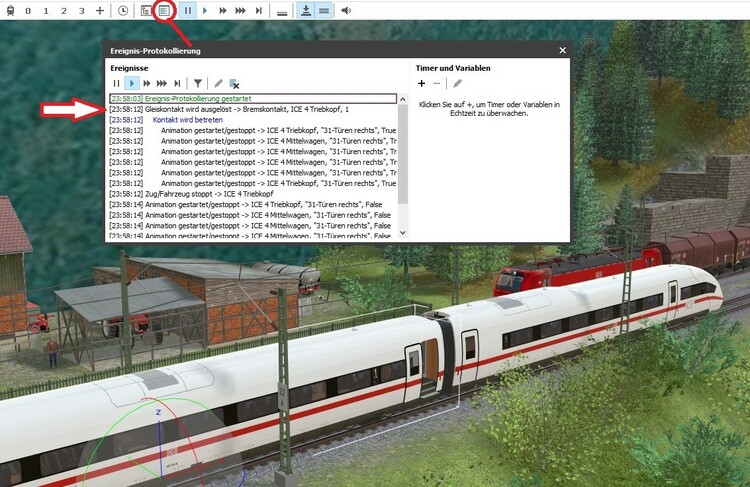Click the 'Ereignisse' heading

coord(129,68)
